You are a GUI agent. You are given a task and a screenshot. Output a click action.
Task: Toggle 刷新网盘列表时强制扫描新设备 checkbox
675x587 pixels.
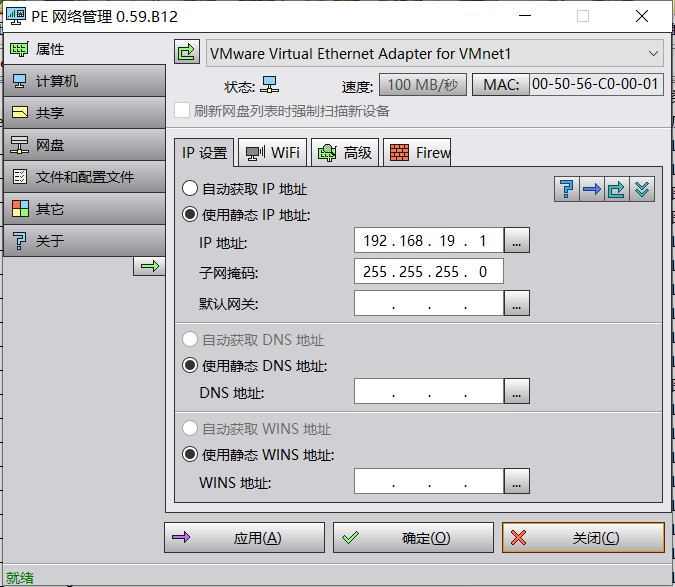[182, 110]
